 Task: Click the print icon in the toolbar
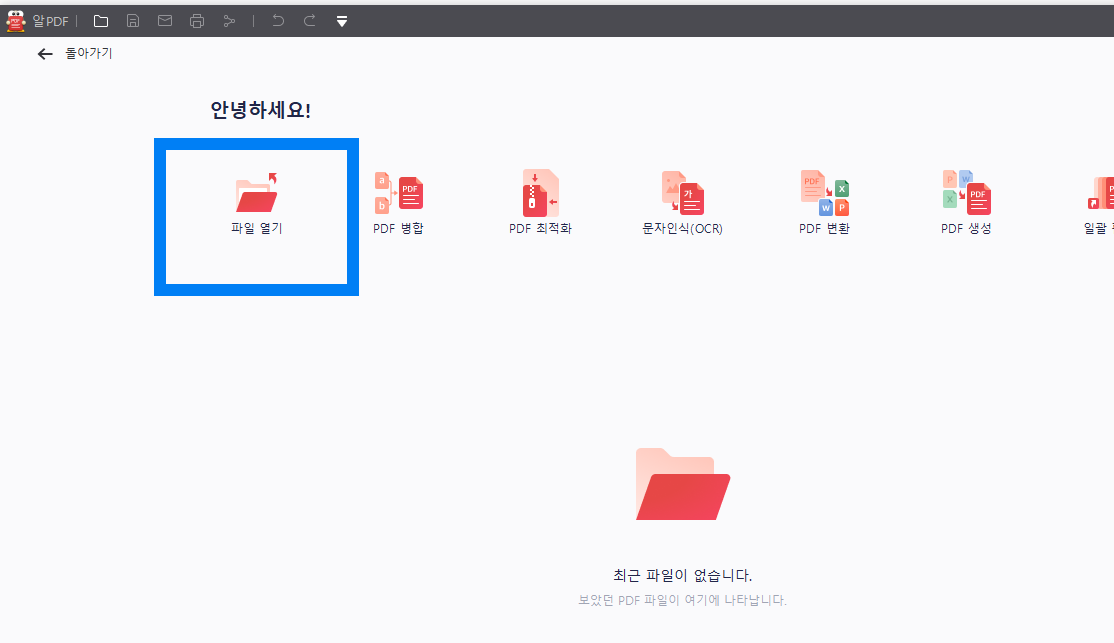[197, 20]
